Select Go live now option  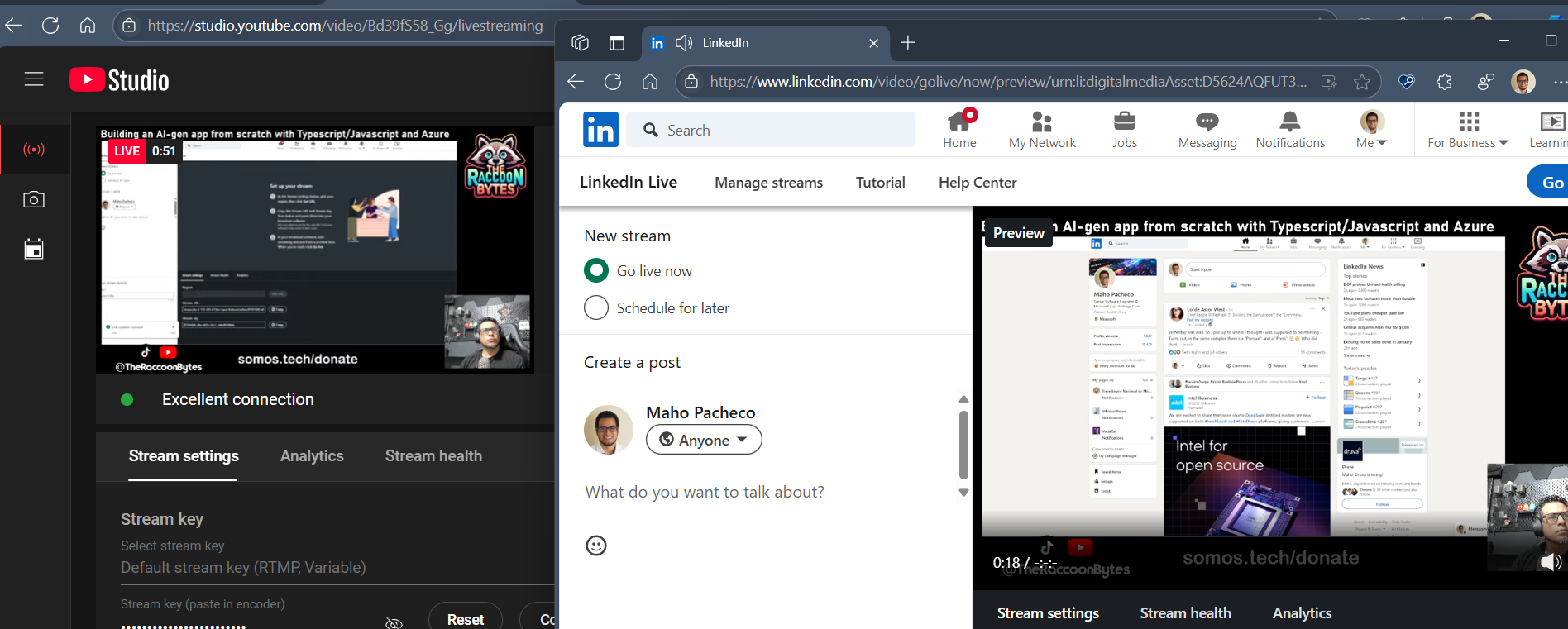point(596,270)
